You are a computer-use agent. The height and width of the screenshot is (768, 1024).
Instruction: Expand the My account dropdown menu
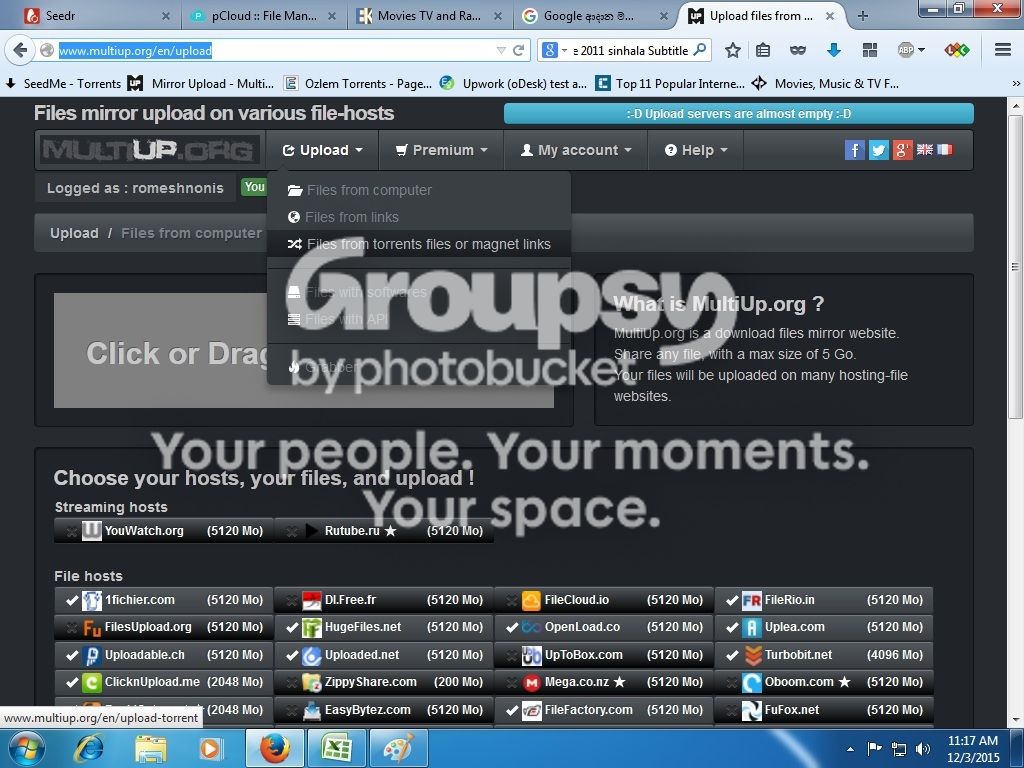(x=576, y=150)
